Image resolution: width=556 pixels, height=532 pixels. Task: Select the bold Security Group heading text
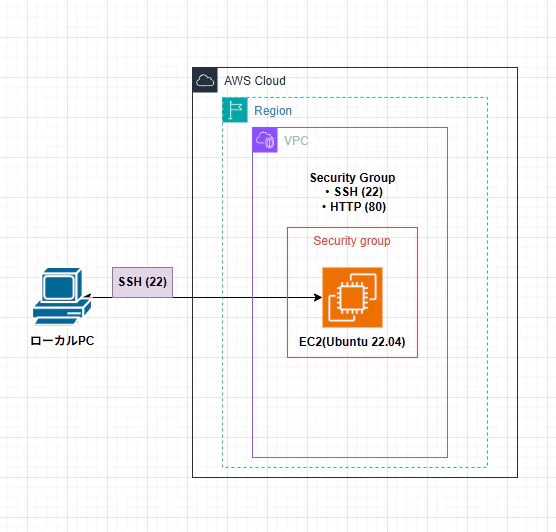(x=352, y=178)
